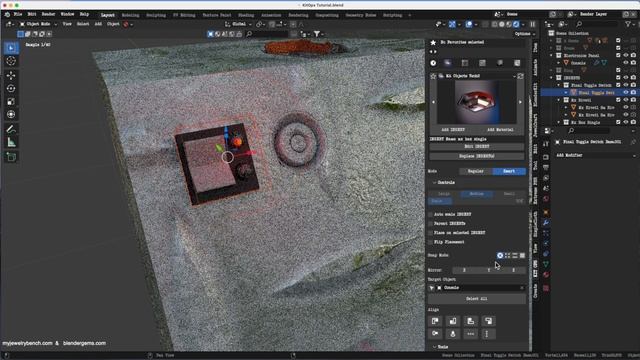This screenshot has width=640, height=360.
Task: Show next INSERT thumbnail arrow
Action: (x=520, y=102)
